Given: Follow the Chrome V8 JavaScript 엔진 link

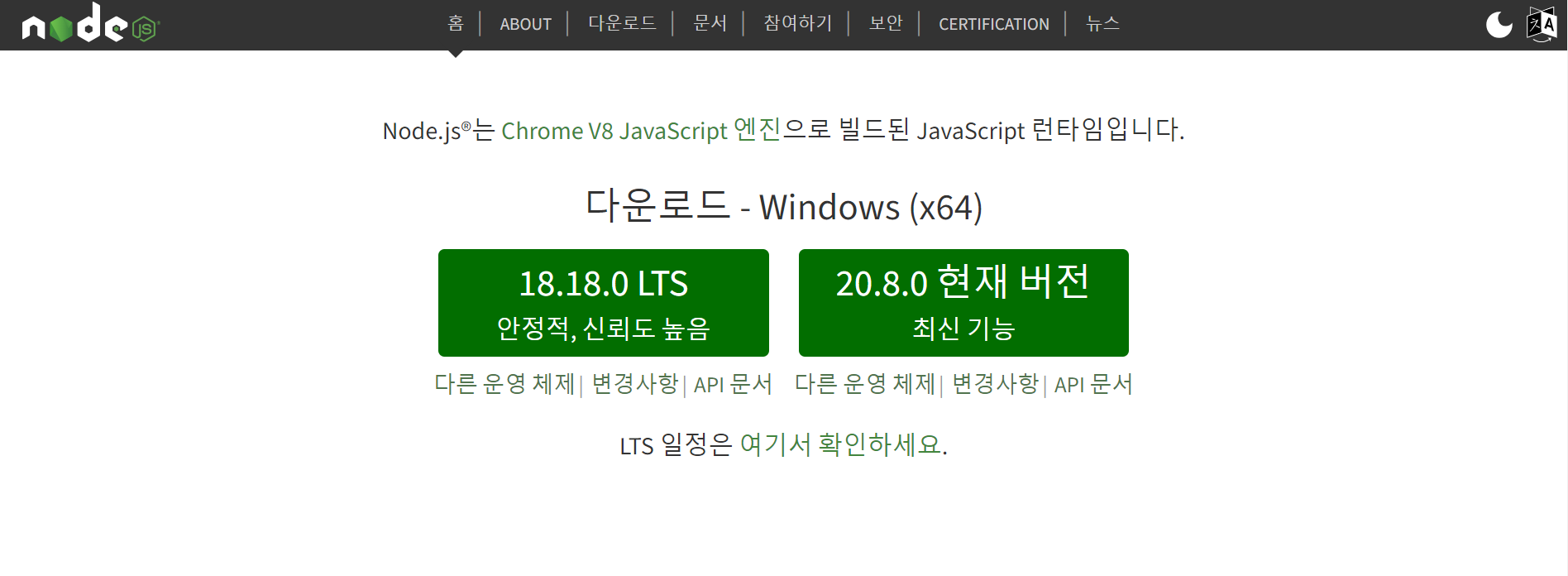Looking at the screenshot, I should [x=641, y=130].
